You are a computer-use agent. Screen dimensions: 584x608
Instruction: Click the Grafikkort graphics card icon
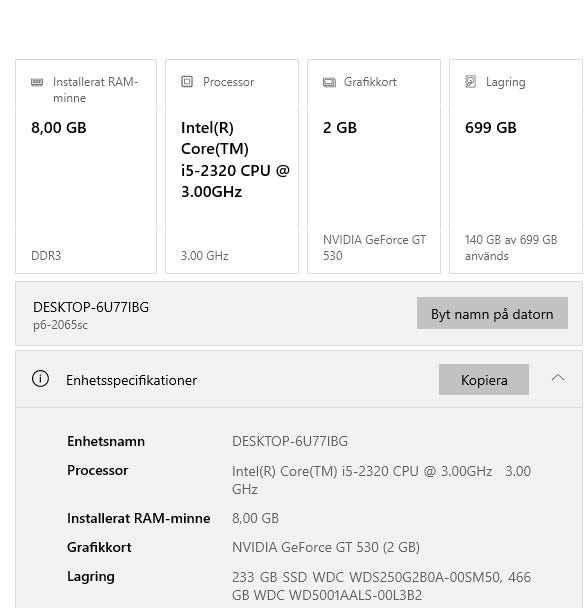[x=329, y=82]
